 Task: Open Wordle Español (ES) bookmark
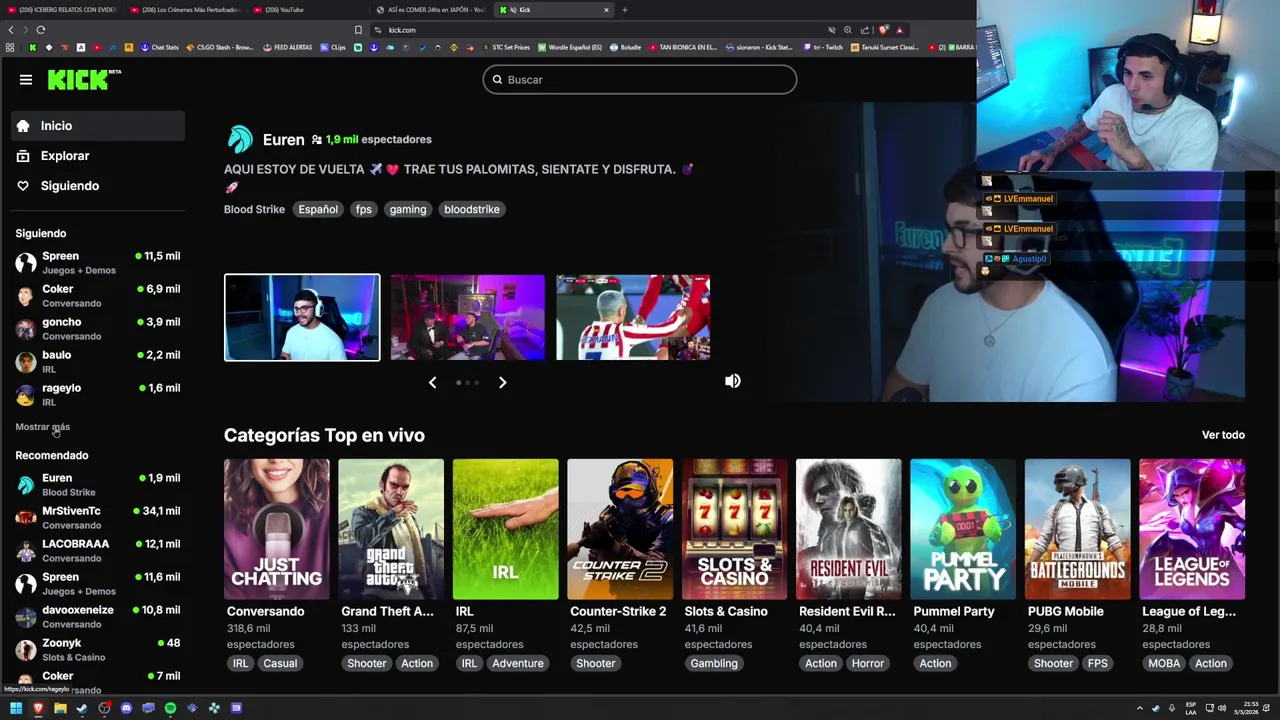coord(570,47)
